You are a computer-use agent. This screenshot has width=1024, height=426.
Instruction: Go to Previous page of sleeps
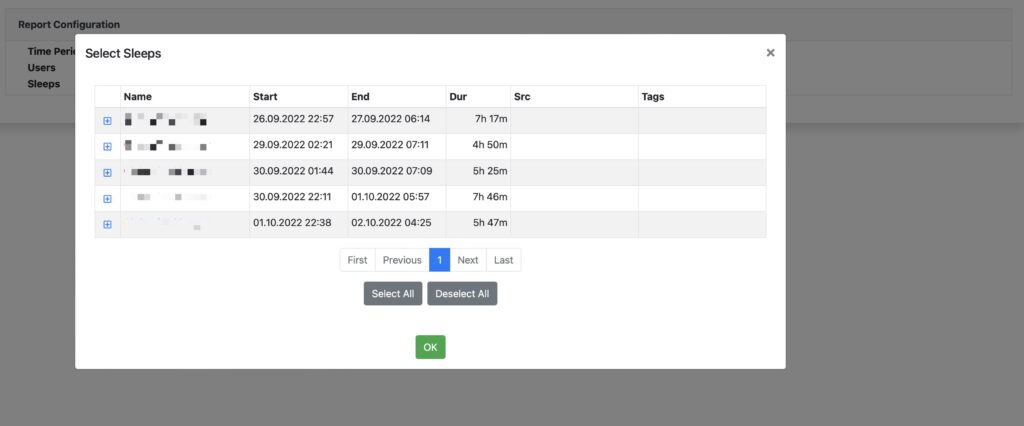(402, 260)
